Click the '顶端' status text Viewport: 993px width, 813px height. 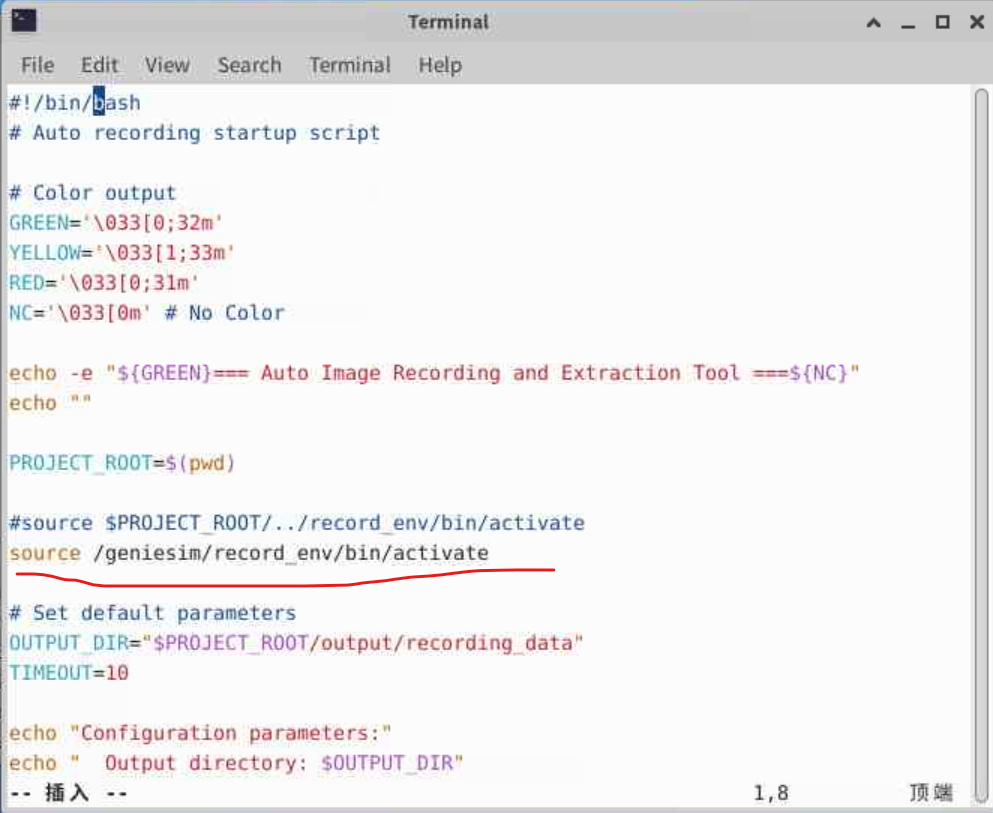click(x=931, y=792)
